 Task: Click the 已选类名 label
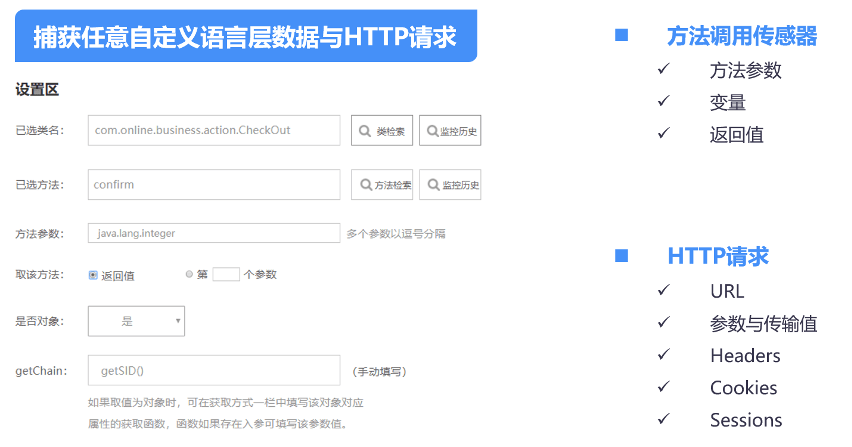(40, 130)
